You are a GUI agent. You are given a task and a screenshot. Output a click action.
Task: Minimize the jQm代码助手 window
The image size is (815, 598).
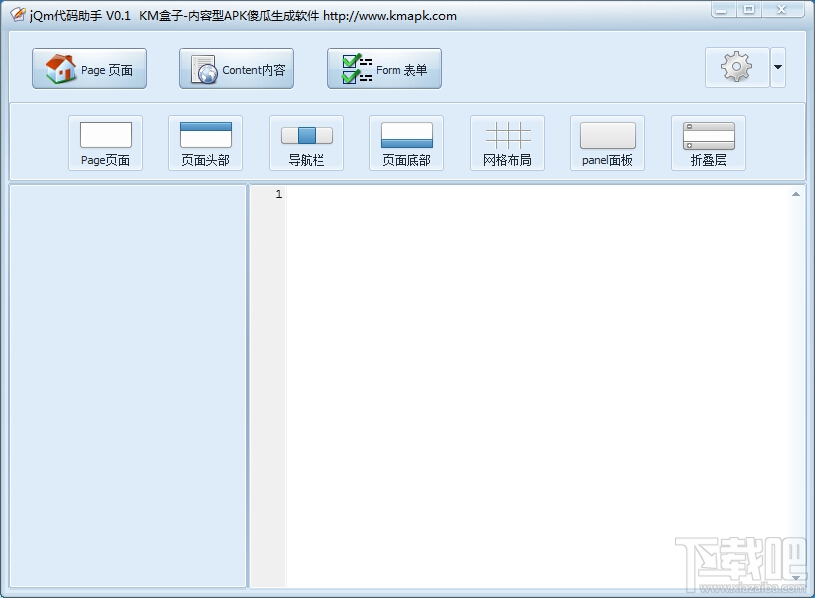click(723, 10)
